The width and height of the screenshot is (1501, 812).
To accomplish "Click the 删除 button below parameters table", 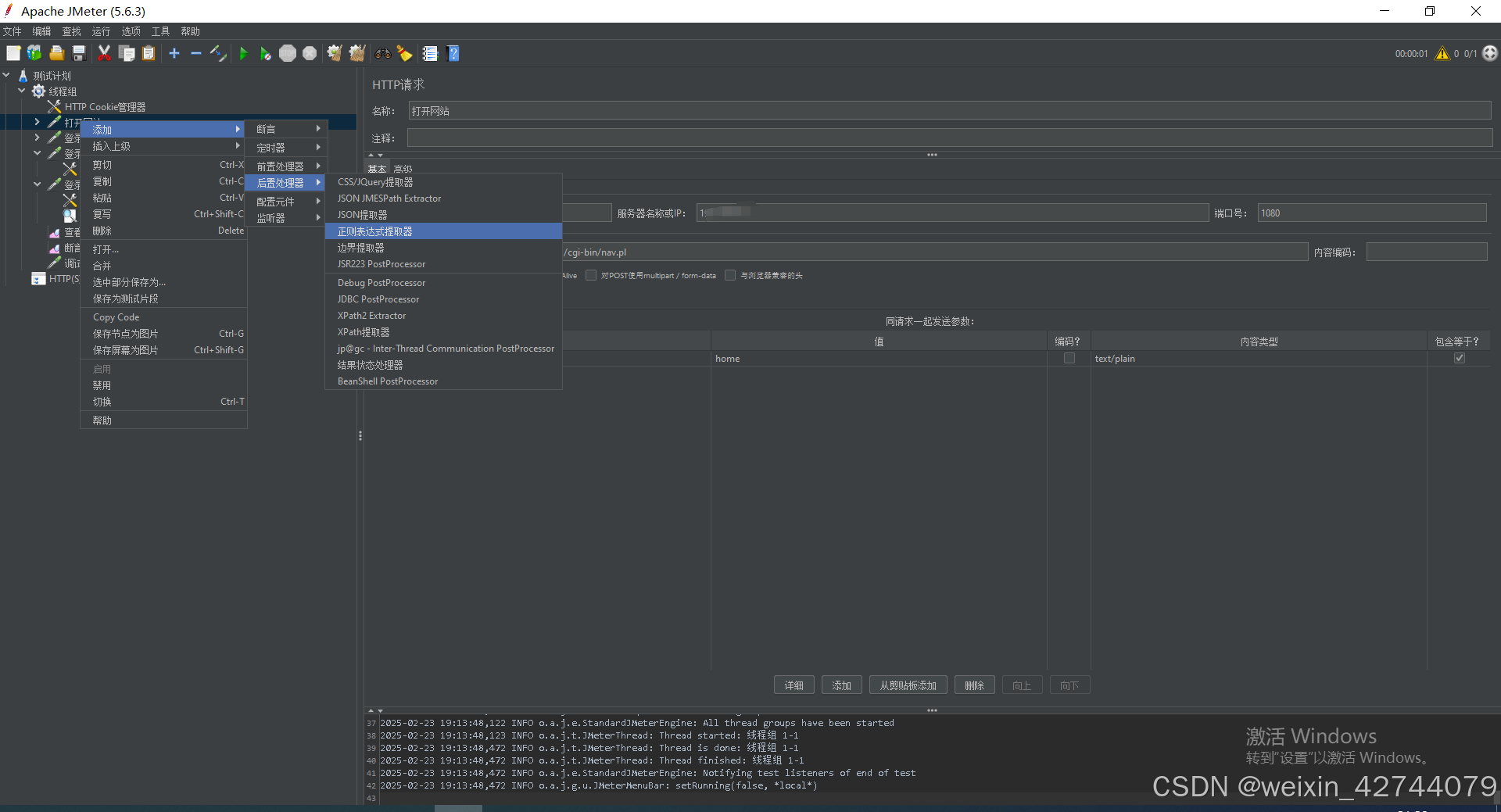I will (975, 685).
